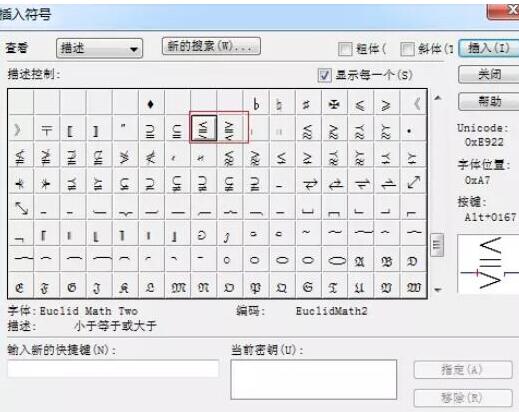Click the symbol grid scroll-down arrow
The image size is (519, 412).
click(438, 290)
